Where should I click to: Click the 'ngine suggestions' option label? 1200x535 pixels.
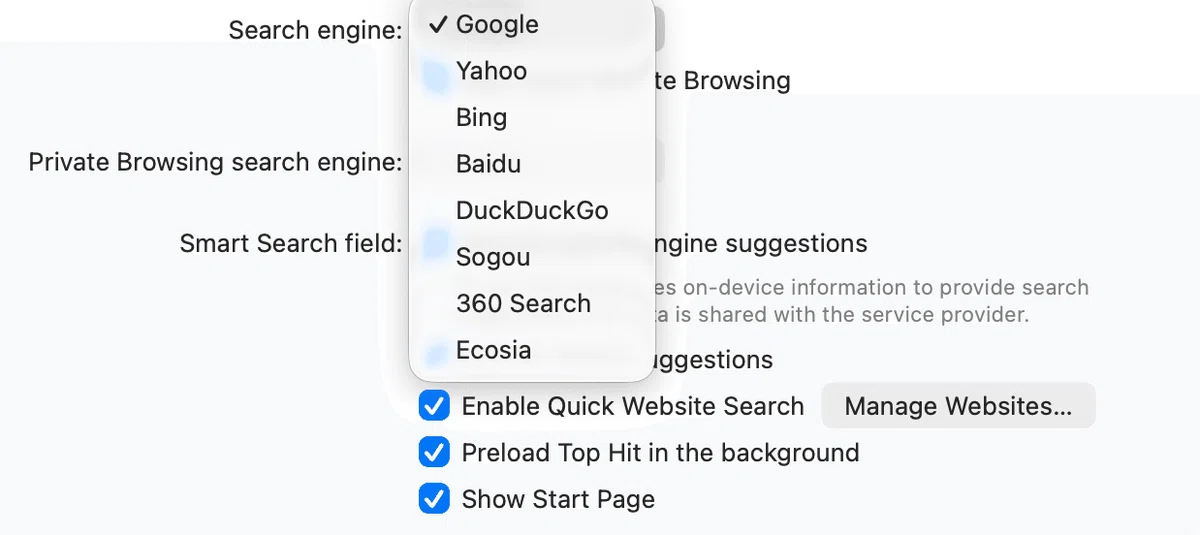click(760, 244)
